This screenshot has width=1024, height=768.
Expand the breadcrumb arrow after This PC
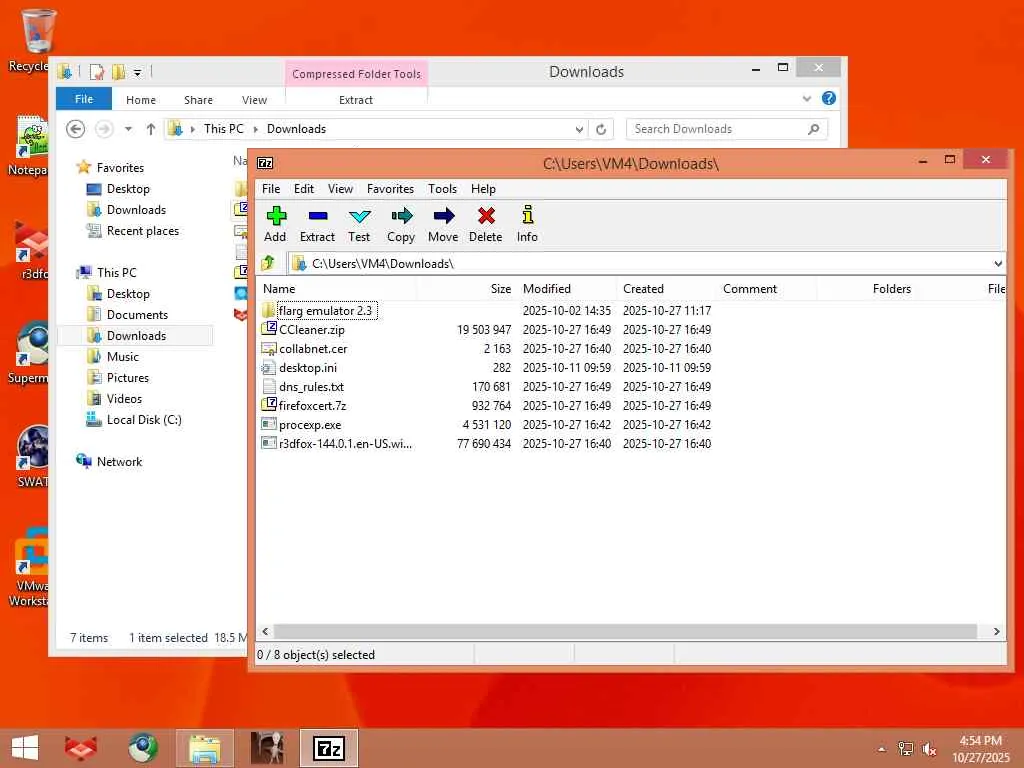pos(255,129)
